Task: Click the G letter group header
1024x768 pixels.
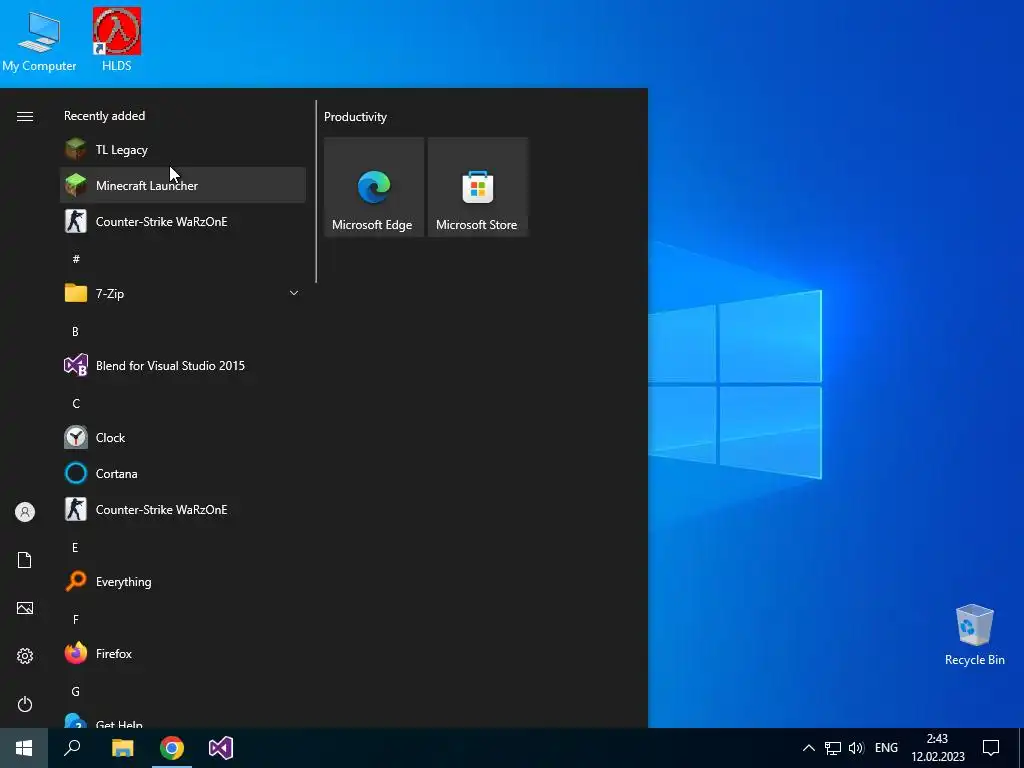Action: [76, 691]
